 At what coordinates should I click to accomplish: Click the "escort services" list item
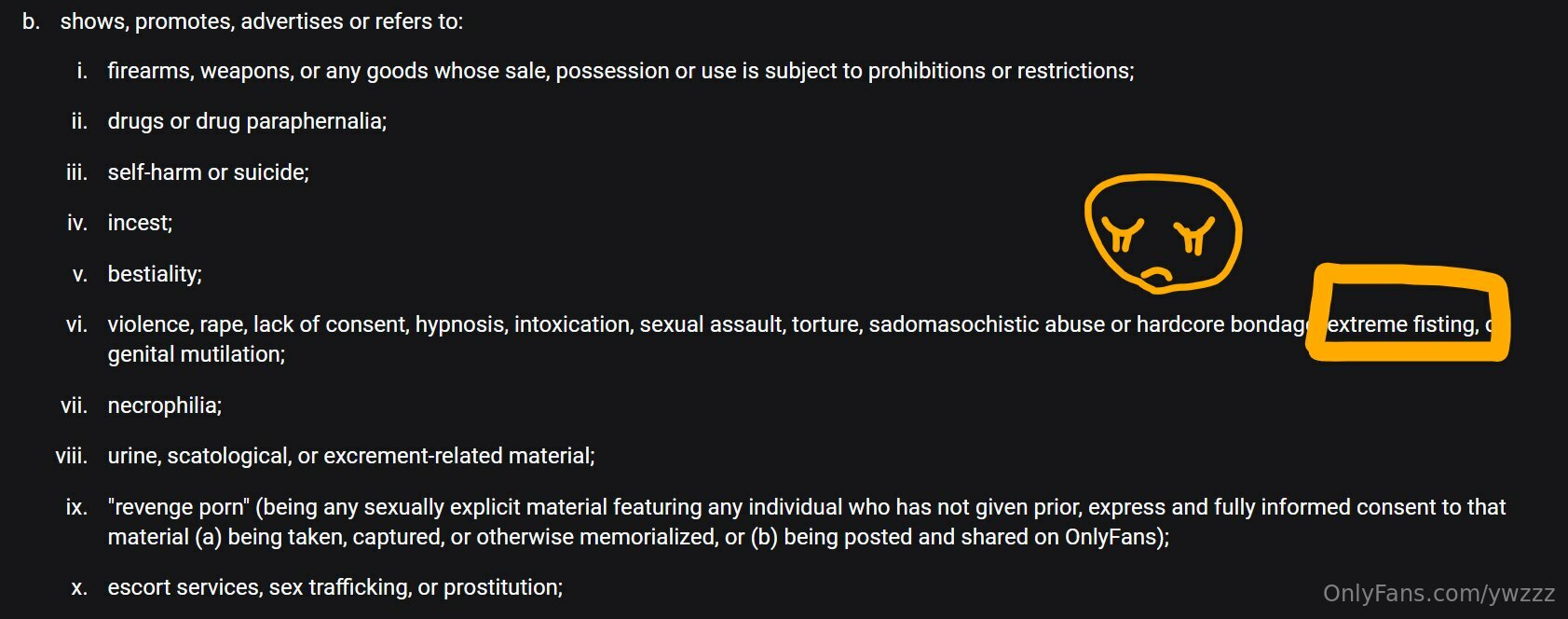point(334,587)
